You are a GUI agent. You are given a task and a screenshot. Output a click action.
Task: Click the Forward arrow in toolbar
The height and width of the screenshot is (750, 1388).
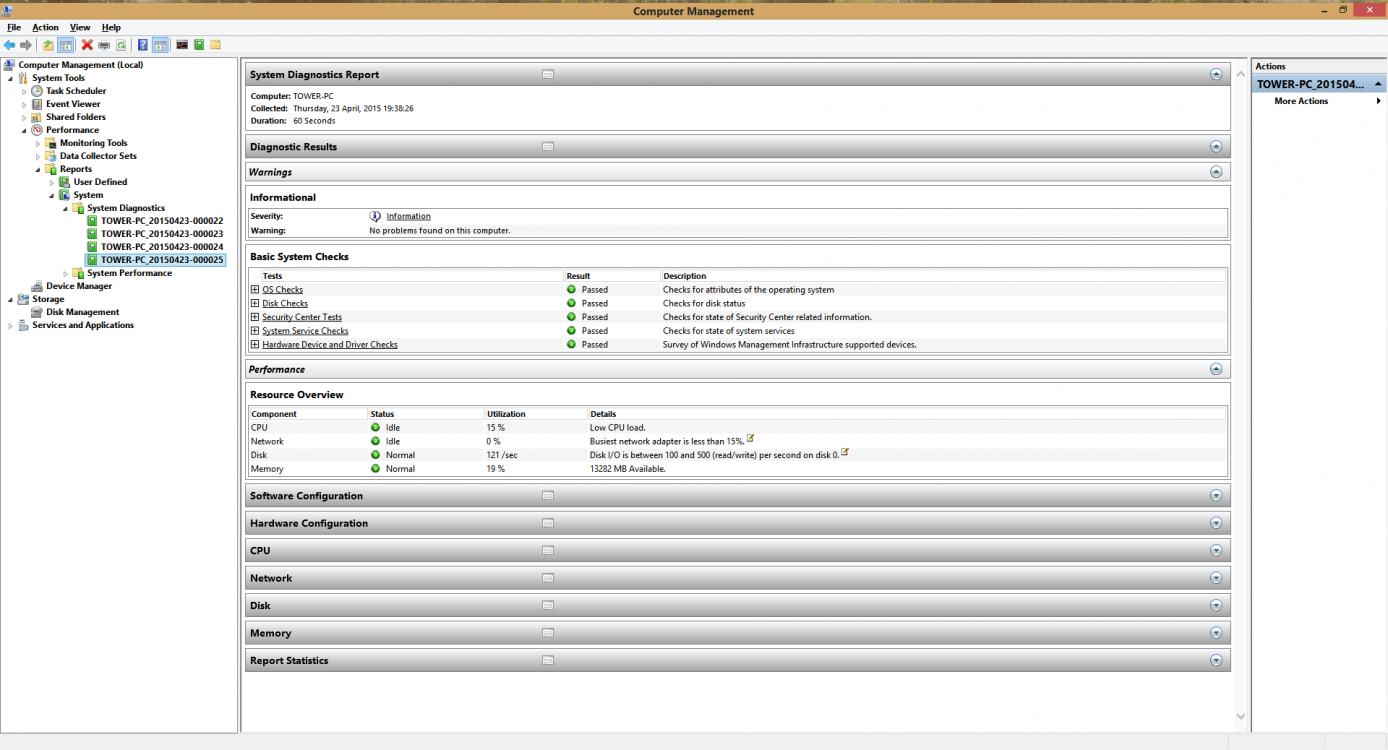[x=26, y=45]
